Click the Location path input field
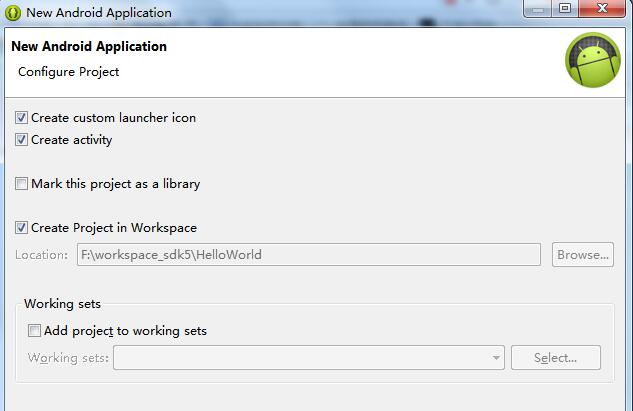 coord(309,255)
